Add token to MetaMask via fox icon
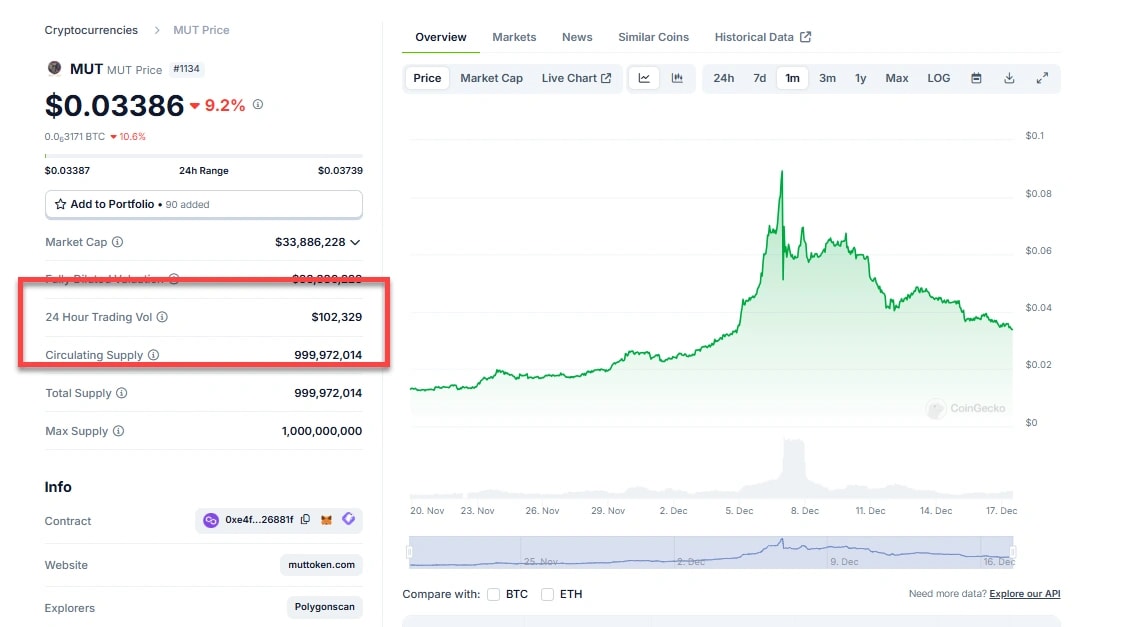The width and height of the screenshot is (1122, 627). tap(326, 520)
